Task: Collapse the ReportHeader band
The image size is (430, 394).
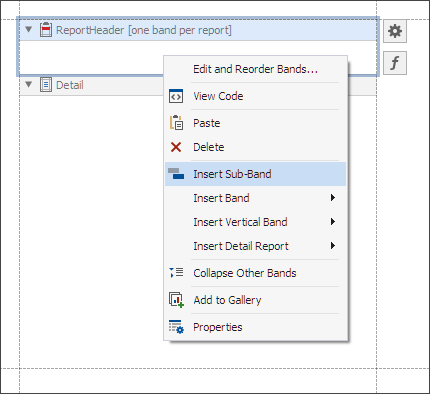Action: tap(29, 30)
